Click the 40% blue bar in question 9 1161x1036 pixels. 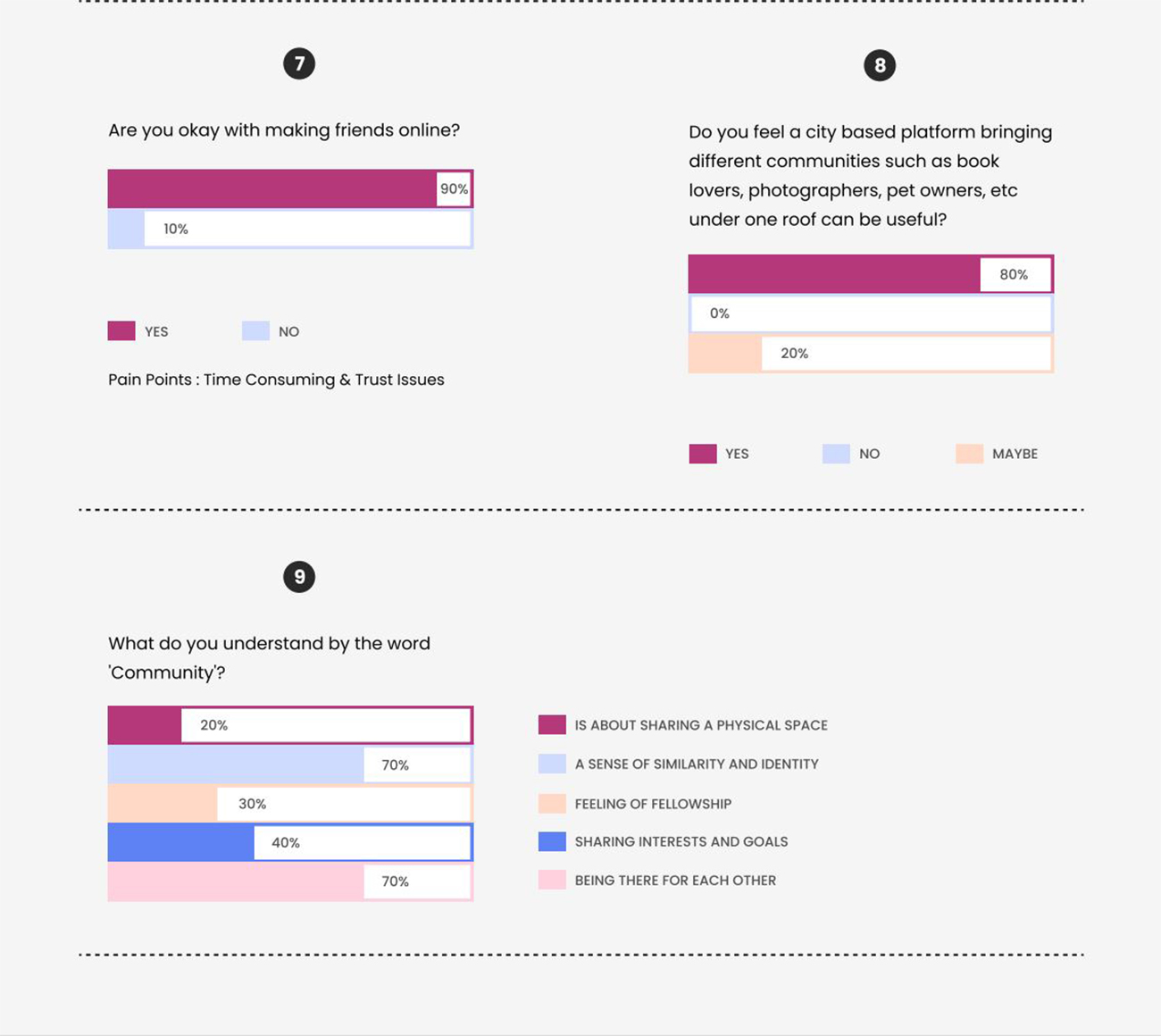290,842
